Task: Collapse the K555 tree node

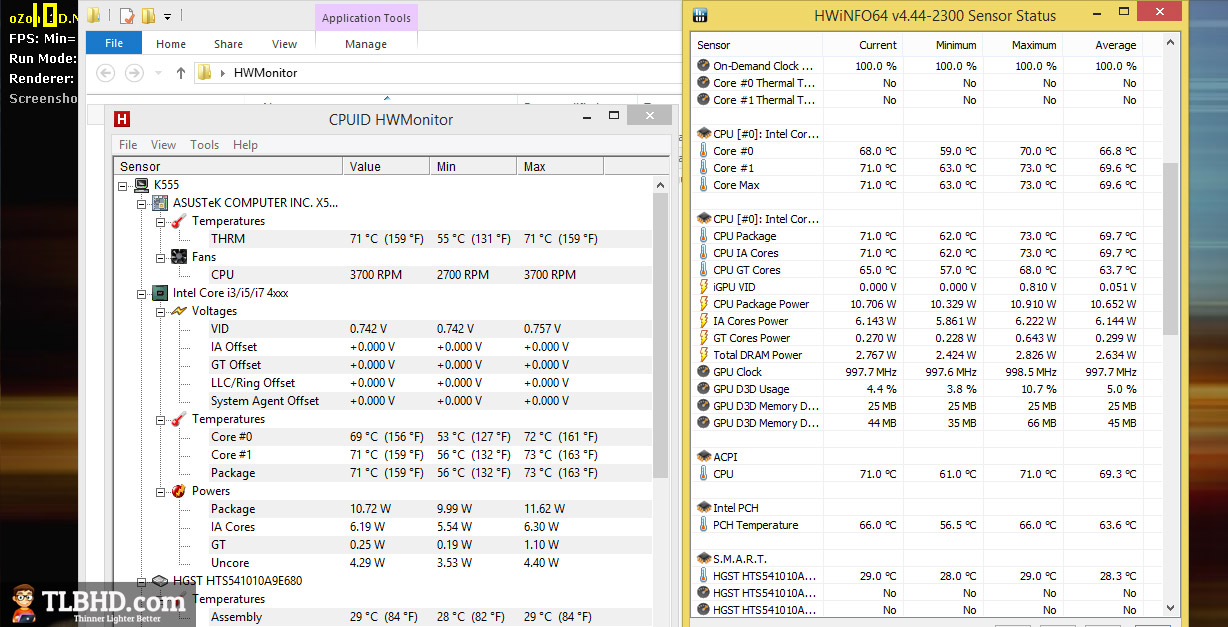Action: coord(123,185)
